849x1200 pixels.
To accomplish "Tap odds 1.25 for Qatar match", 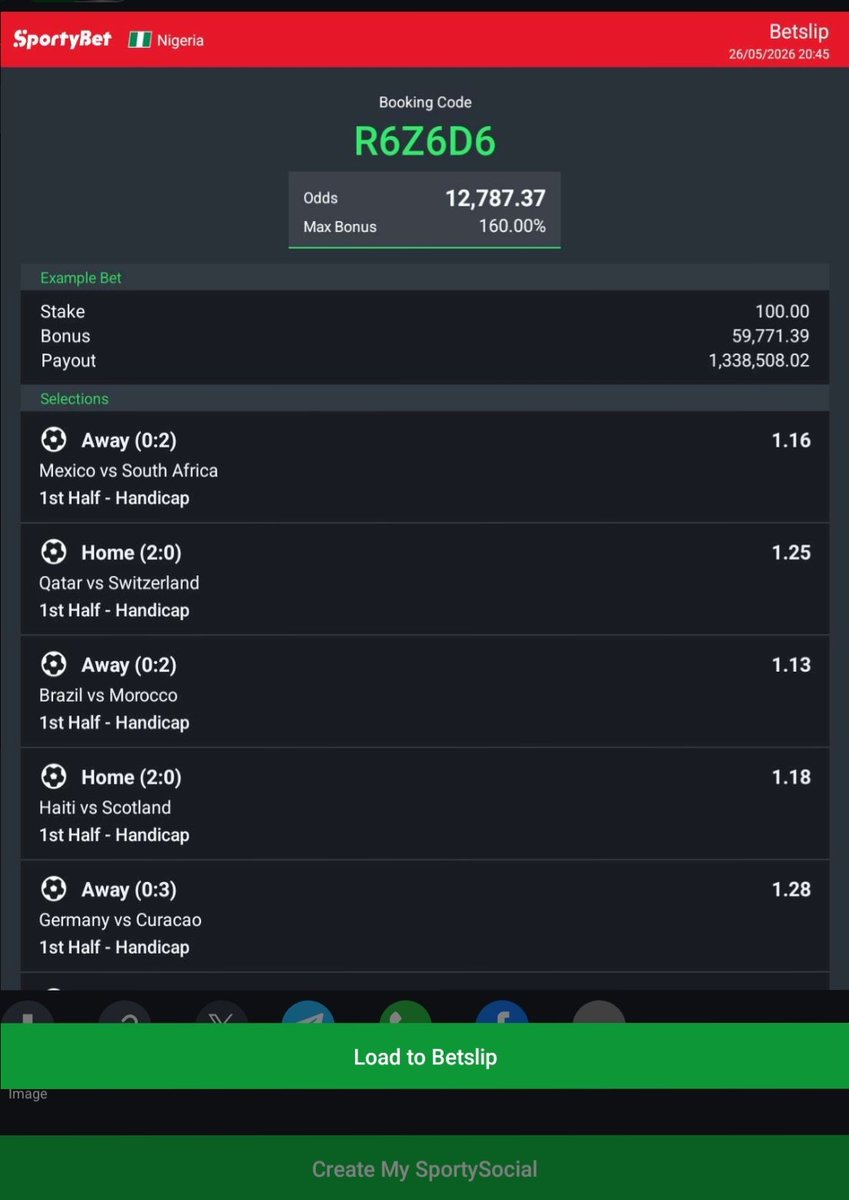I will point(791,552).
